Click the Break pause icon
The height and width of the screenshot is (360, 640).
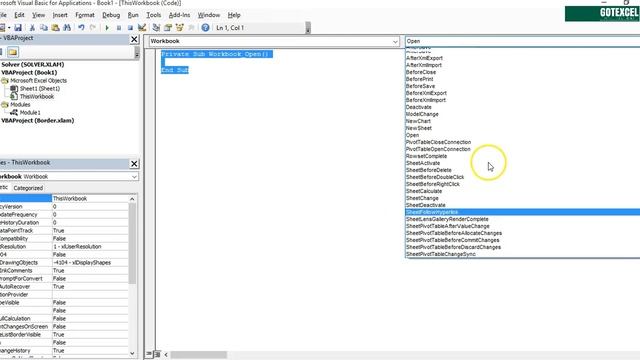pyautogui.click(x=118, y=28)
